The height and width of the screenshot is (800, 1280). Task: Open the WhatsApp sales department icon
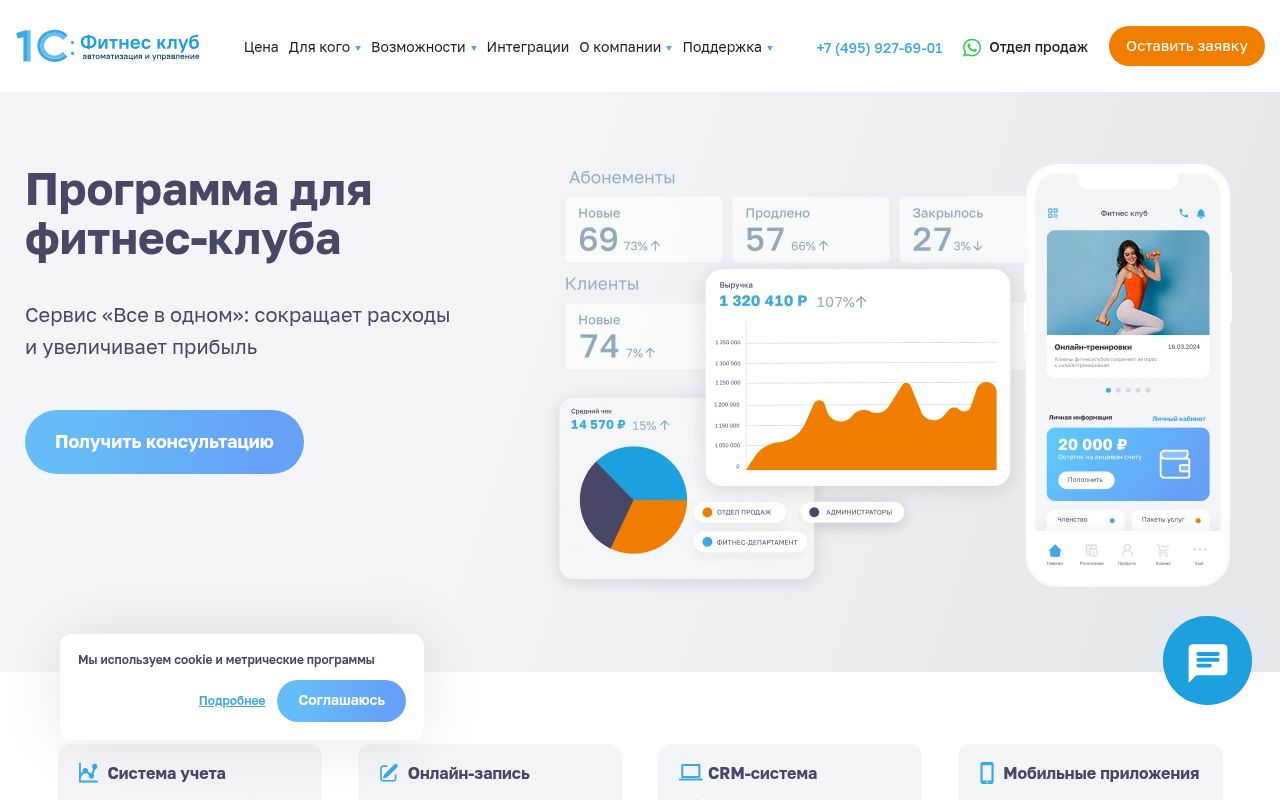[971, 47]
